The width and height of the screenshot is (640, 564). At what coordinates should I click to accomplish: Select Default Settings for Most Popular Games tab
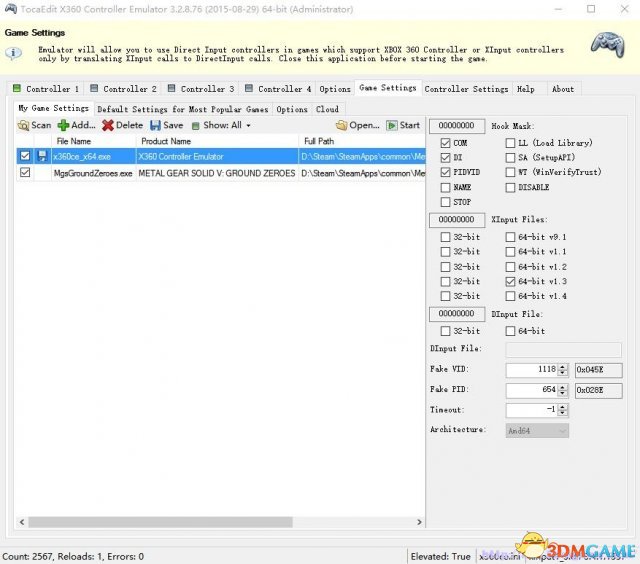(x=182, y=109)
